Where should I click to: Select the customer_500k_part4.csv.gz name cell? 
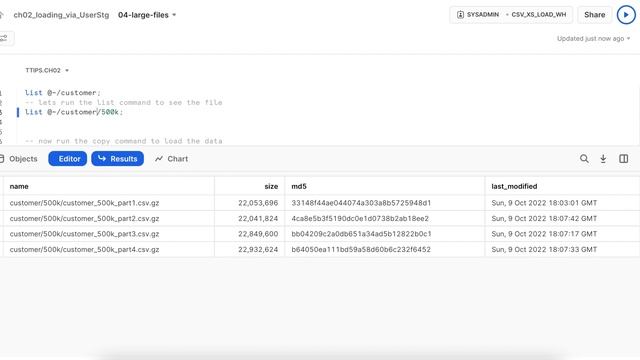[109, 249]
